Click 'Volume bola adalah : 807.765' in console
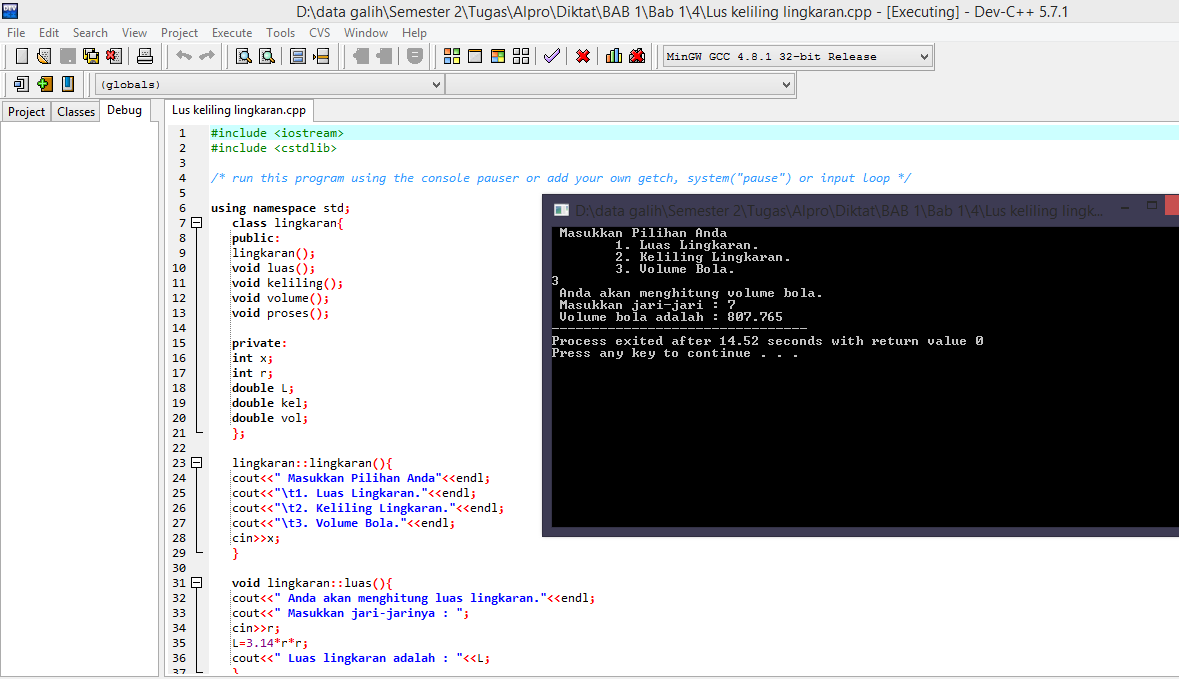This screenshot has height=679, width=1179. [671, 317]
